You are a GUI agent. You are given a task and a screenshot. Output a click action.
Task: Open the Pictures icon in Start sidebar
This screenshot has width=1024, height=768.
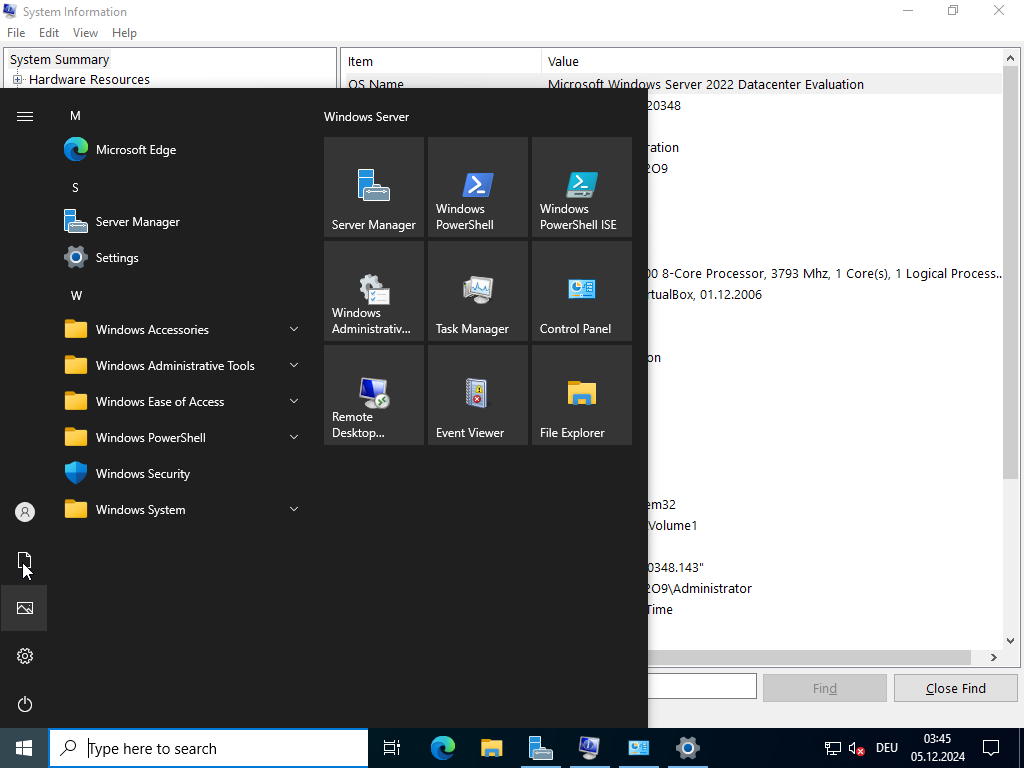click(x=25, y=608)
